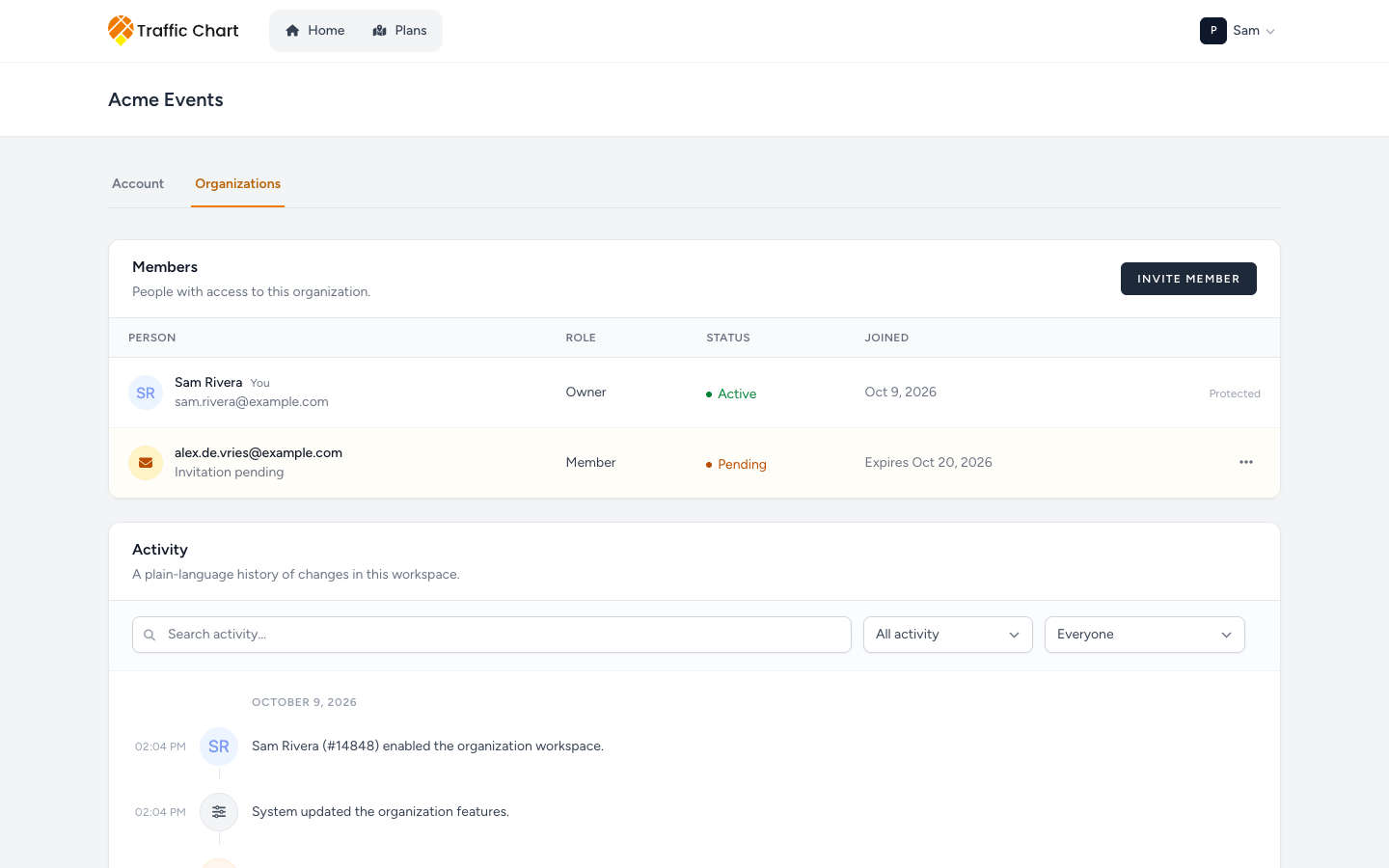Open the All activity filter dropdown
The width and height of the screenshot is (1389, 868).
[948, 635]
